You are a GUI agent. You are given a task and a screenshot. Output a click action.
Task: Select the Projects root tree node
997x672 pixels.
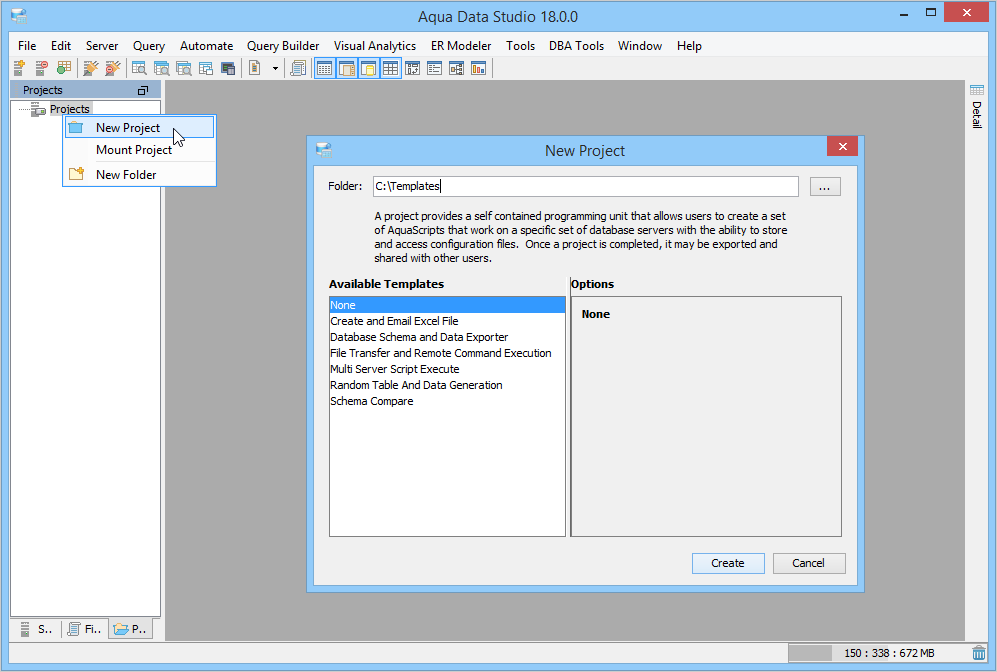click(69, 109)
